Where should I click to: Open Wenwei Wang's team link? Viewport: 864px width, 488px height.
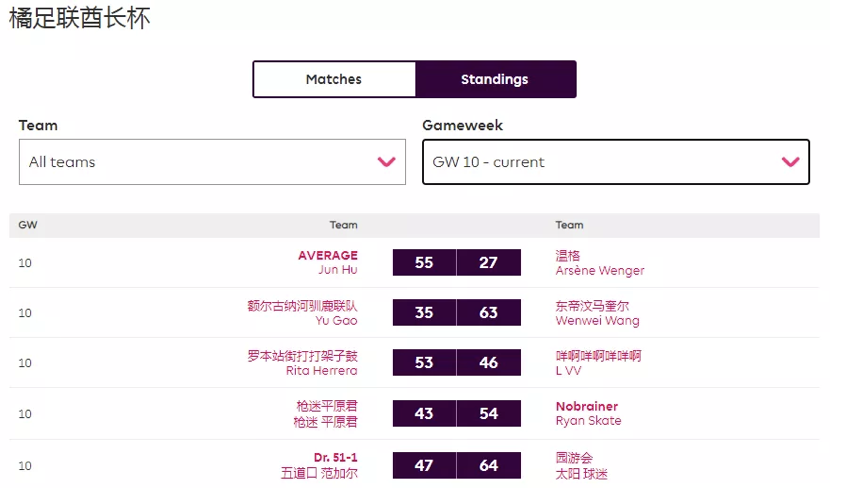point(597,321)
